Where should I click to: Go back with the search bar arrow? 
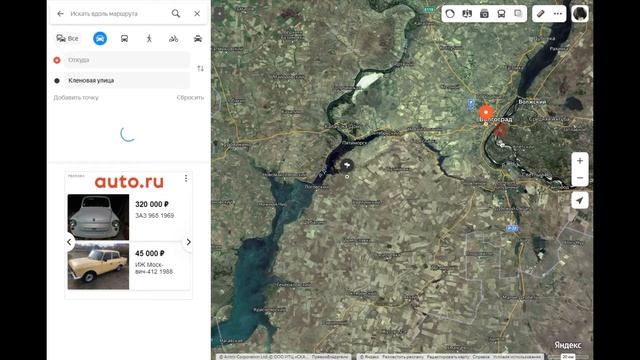(60, 14)
